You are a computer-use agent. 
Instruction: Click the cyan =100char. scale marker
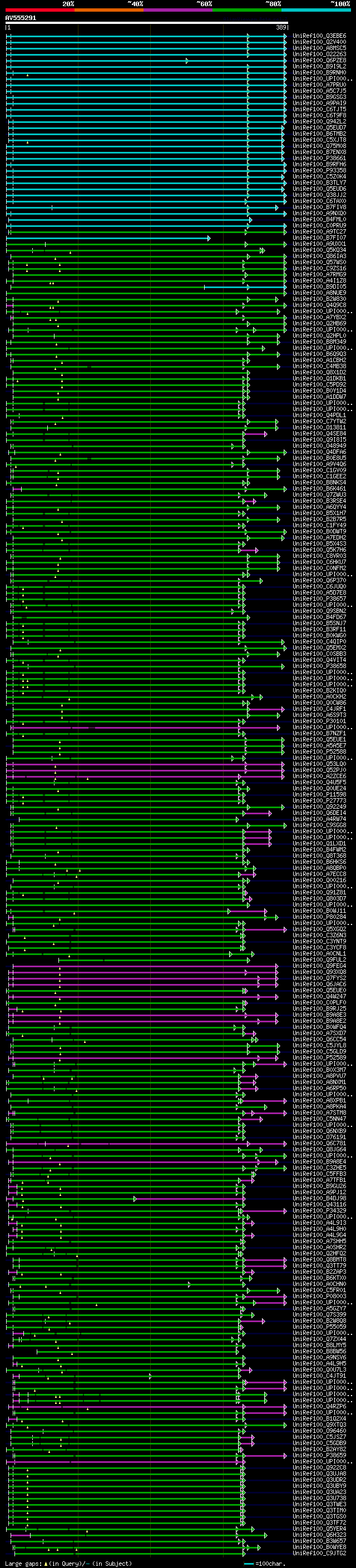(x=249, y=1564)
